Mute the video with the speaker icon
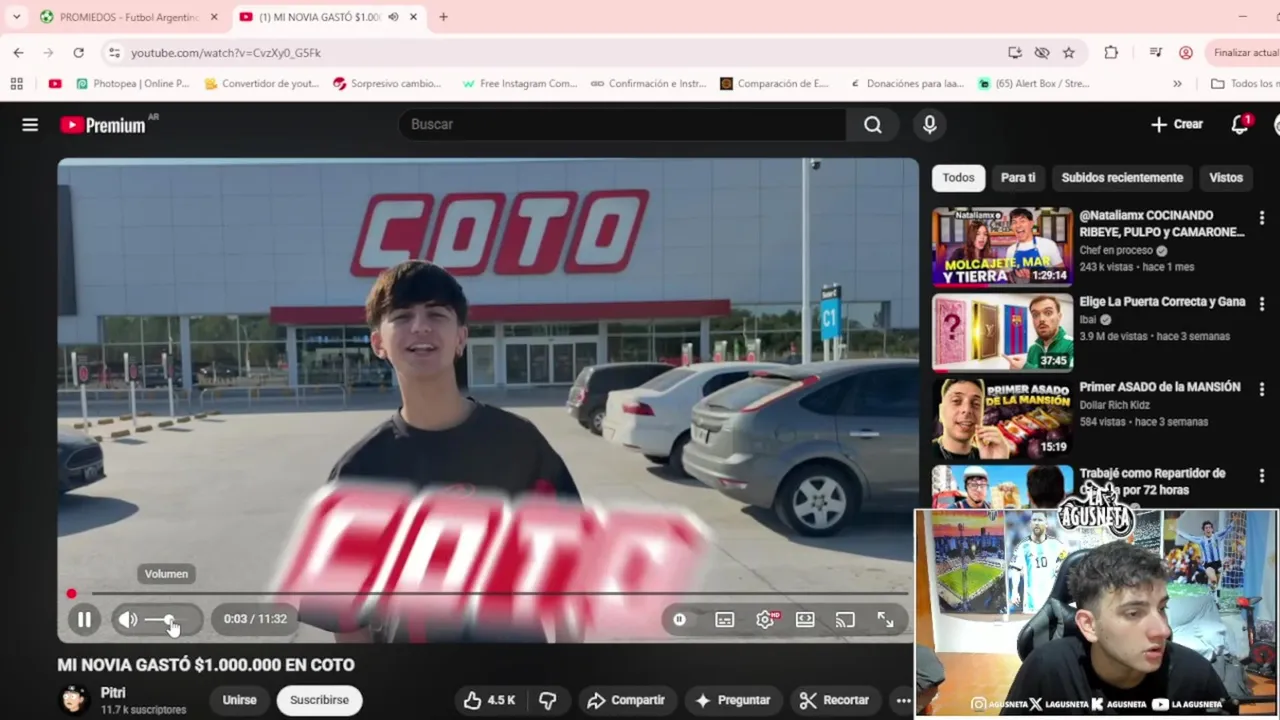 (127, 619)
